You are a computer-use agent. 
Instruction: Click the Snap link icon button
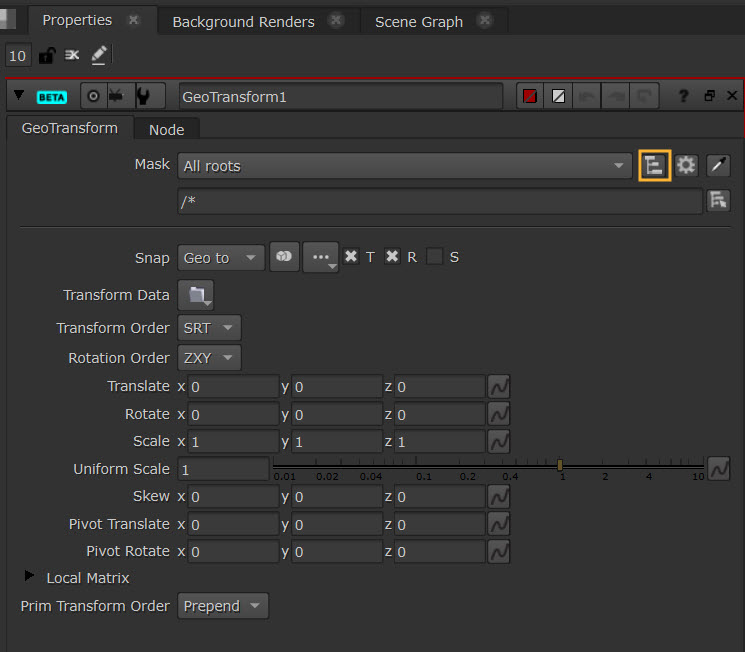(x=284, y=257)
